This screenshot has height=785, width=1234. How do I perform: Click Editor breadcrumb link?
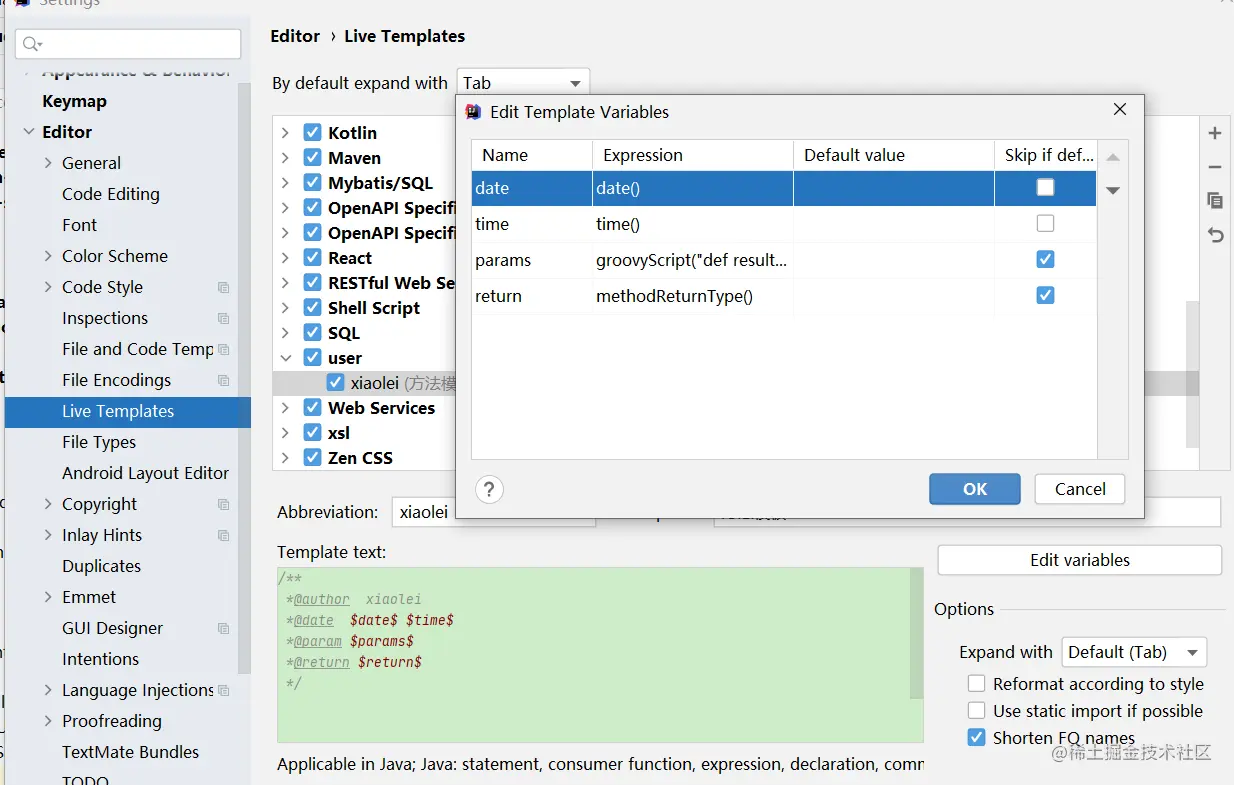pos(295,36)
